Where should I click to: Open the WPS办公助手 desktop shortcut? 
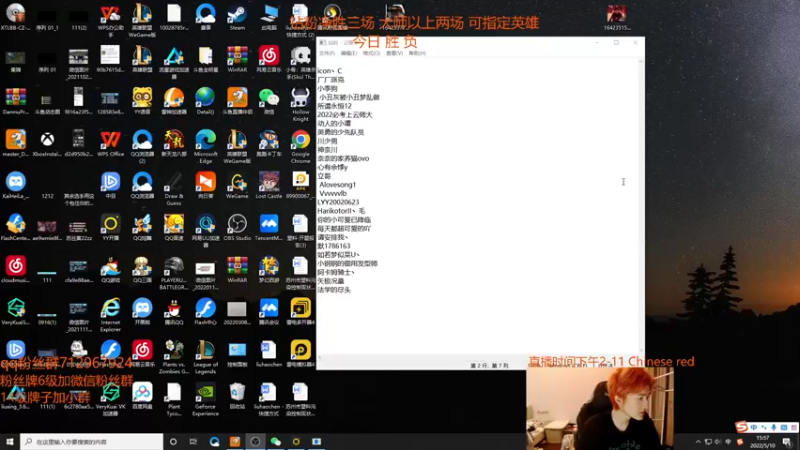tap(110, 20)
